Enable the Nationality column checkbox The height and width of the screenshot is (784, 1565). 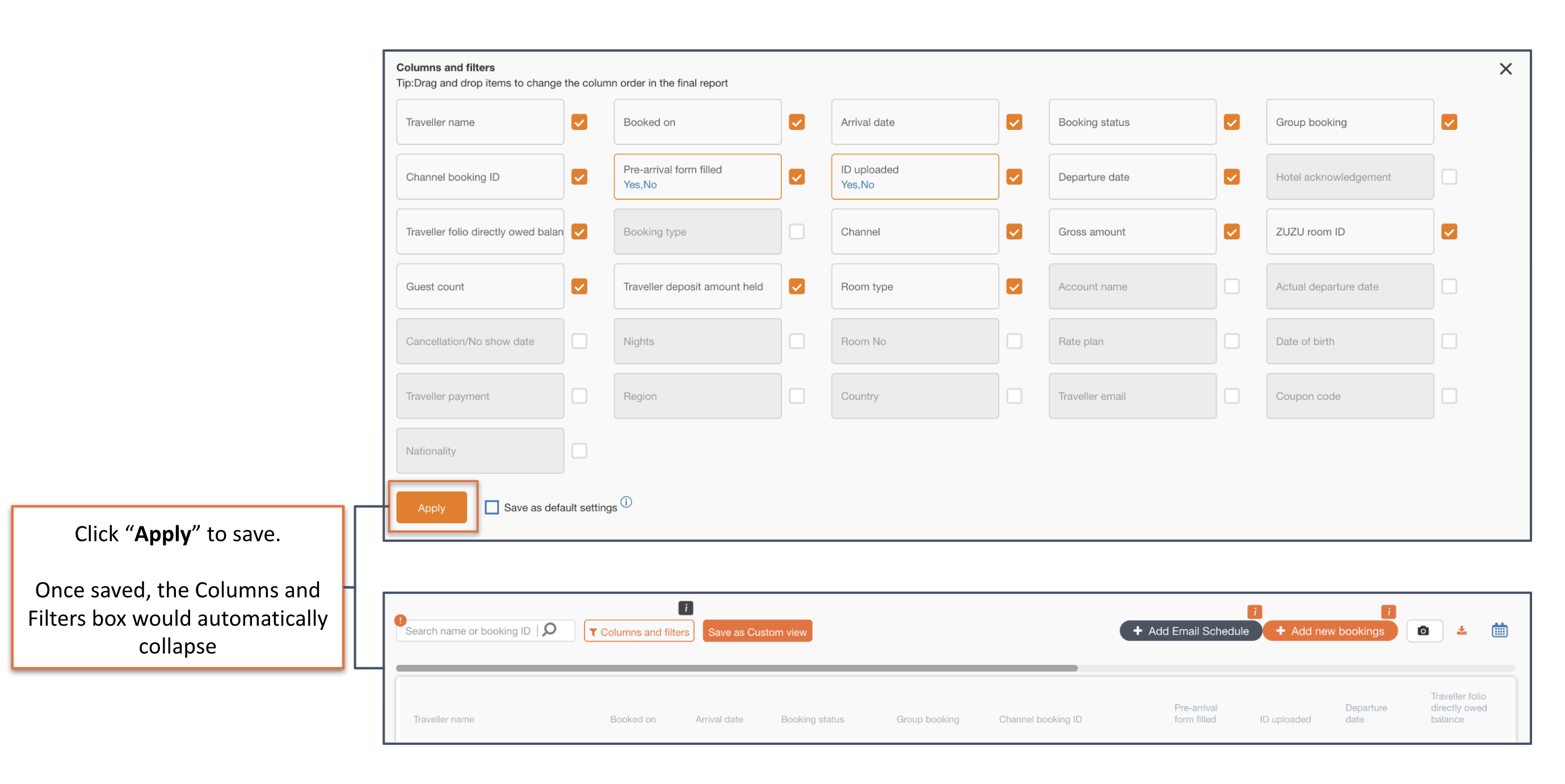point(579,450)
